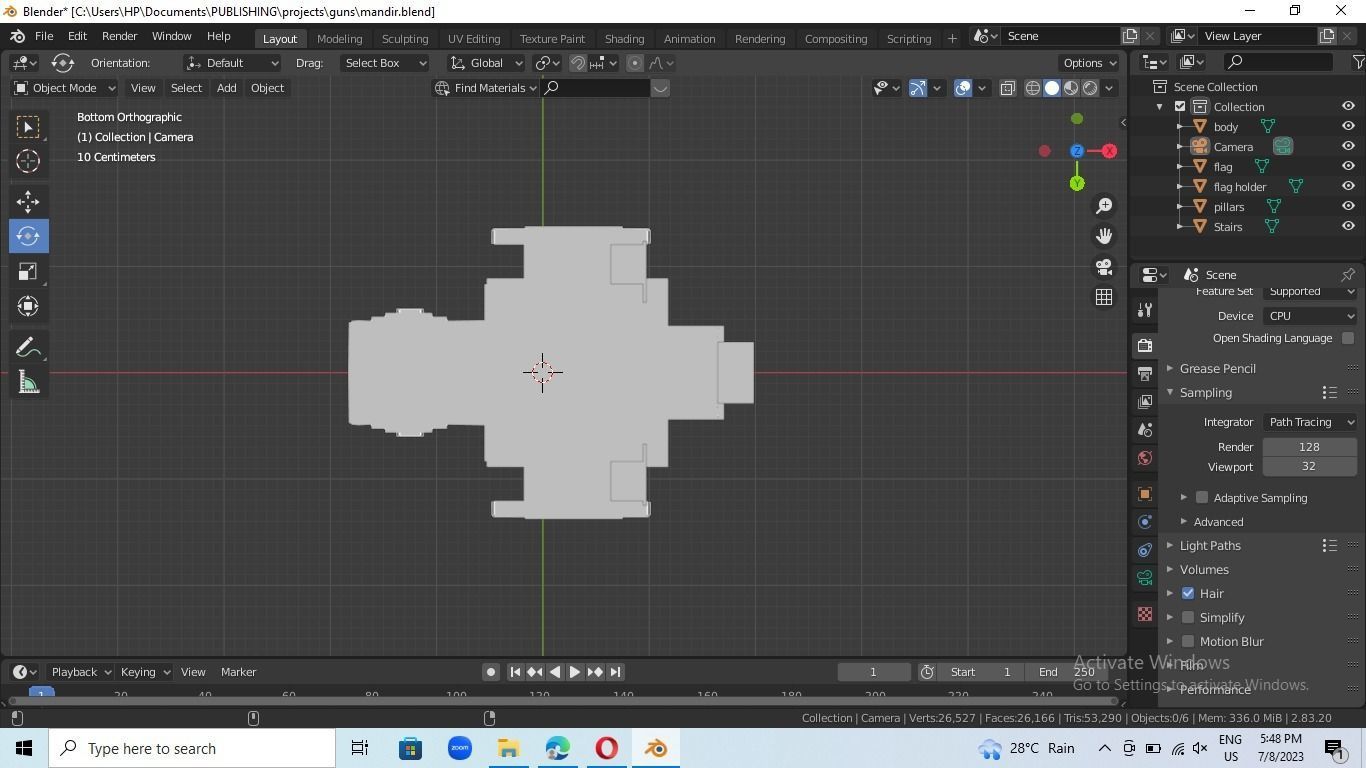Image resolution: width=1366 pixels, height=768 pixels.
Task: Open the Global transform orientation dropdown
Action: tap(487, 63)
